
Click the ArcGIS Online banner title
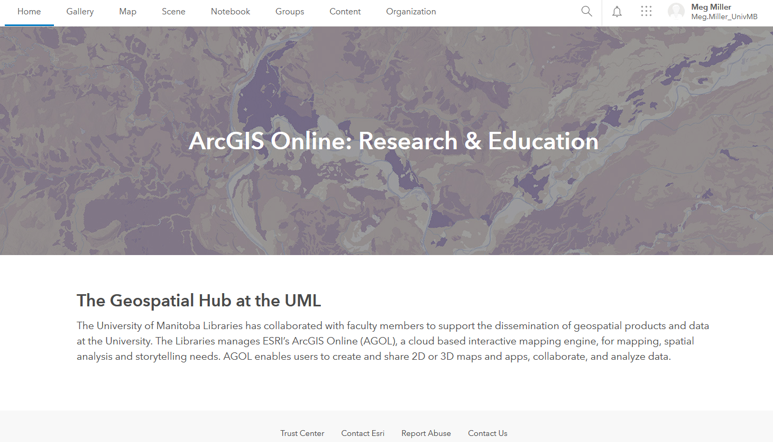point(393,141)
